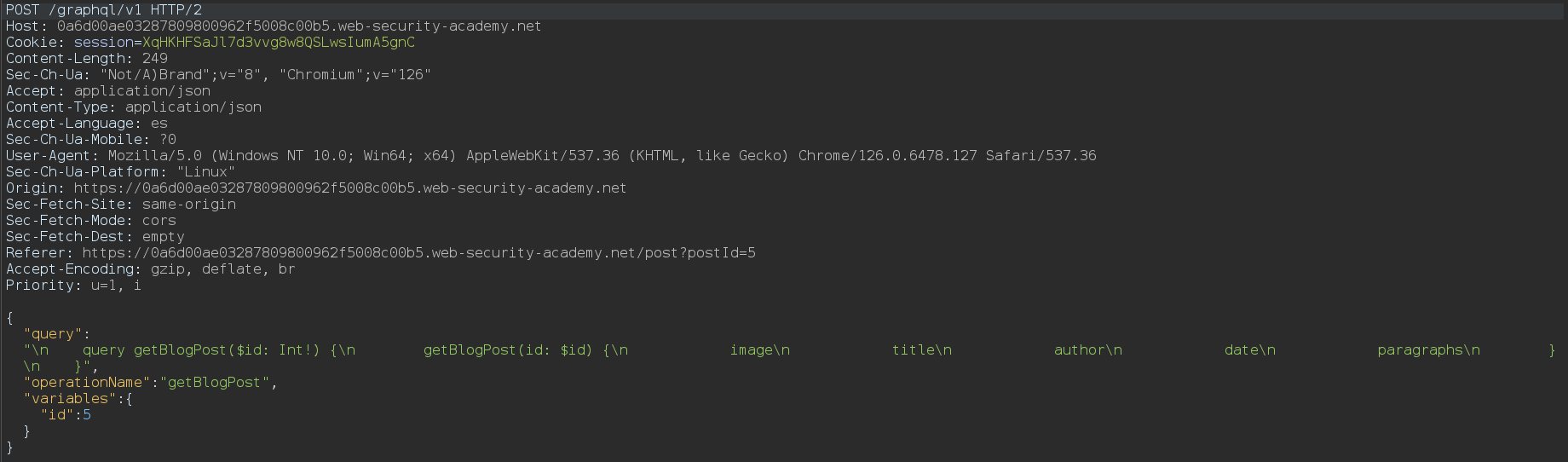This screenshot has width=1568, height=462.
Task: Click the Sec-Fetch-Mode cors value
Action: tap(159, 221)
